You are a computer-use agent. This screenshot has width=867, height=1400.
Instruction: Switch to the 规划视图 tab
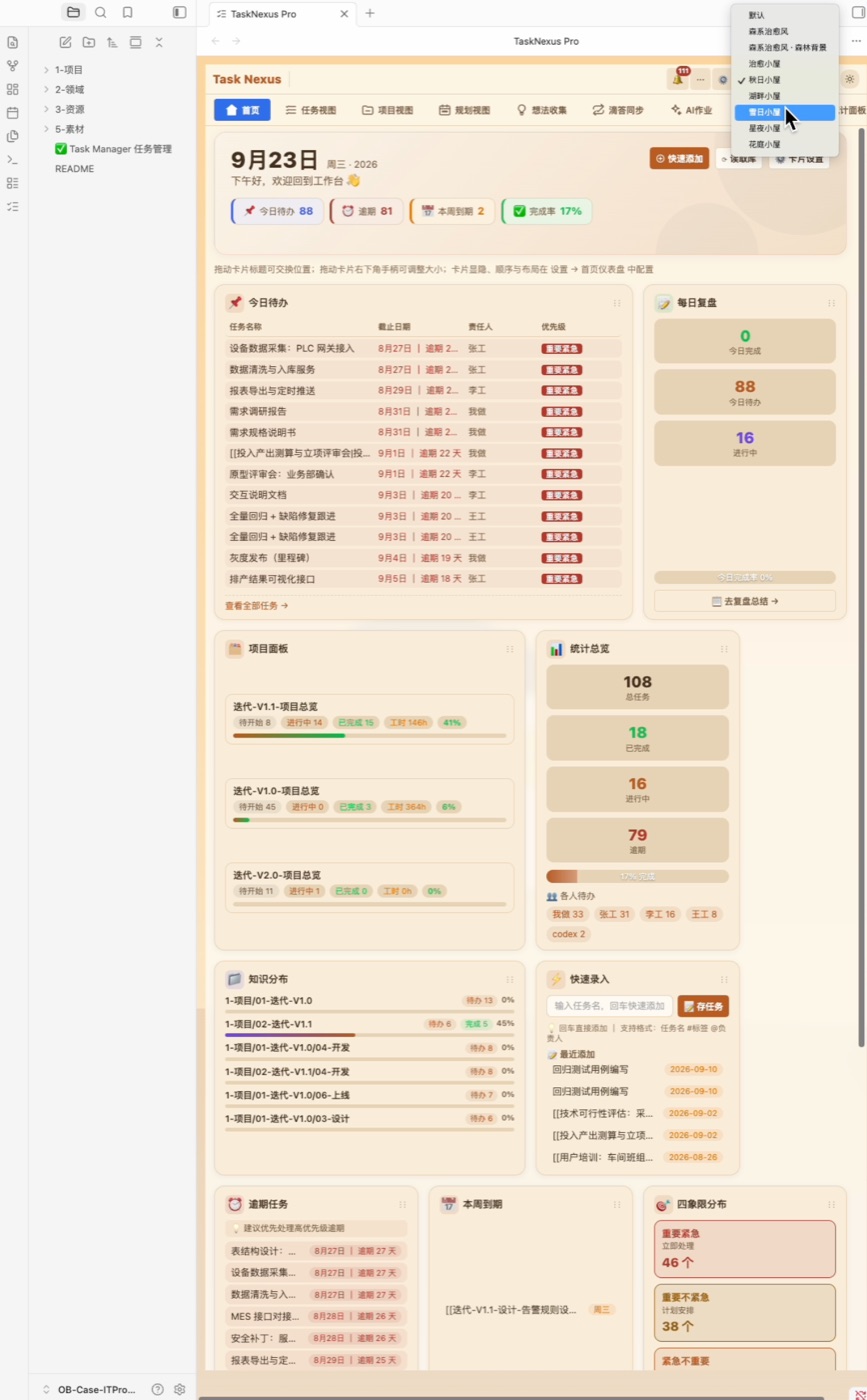click(465, 110)
